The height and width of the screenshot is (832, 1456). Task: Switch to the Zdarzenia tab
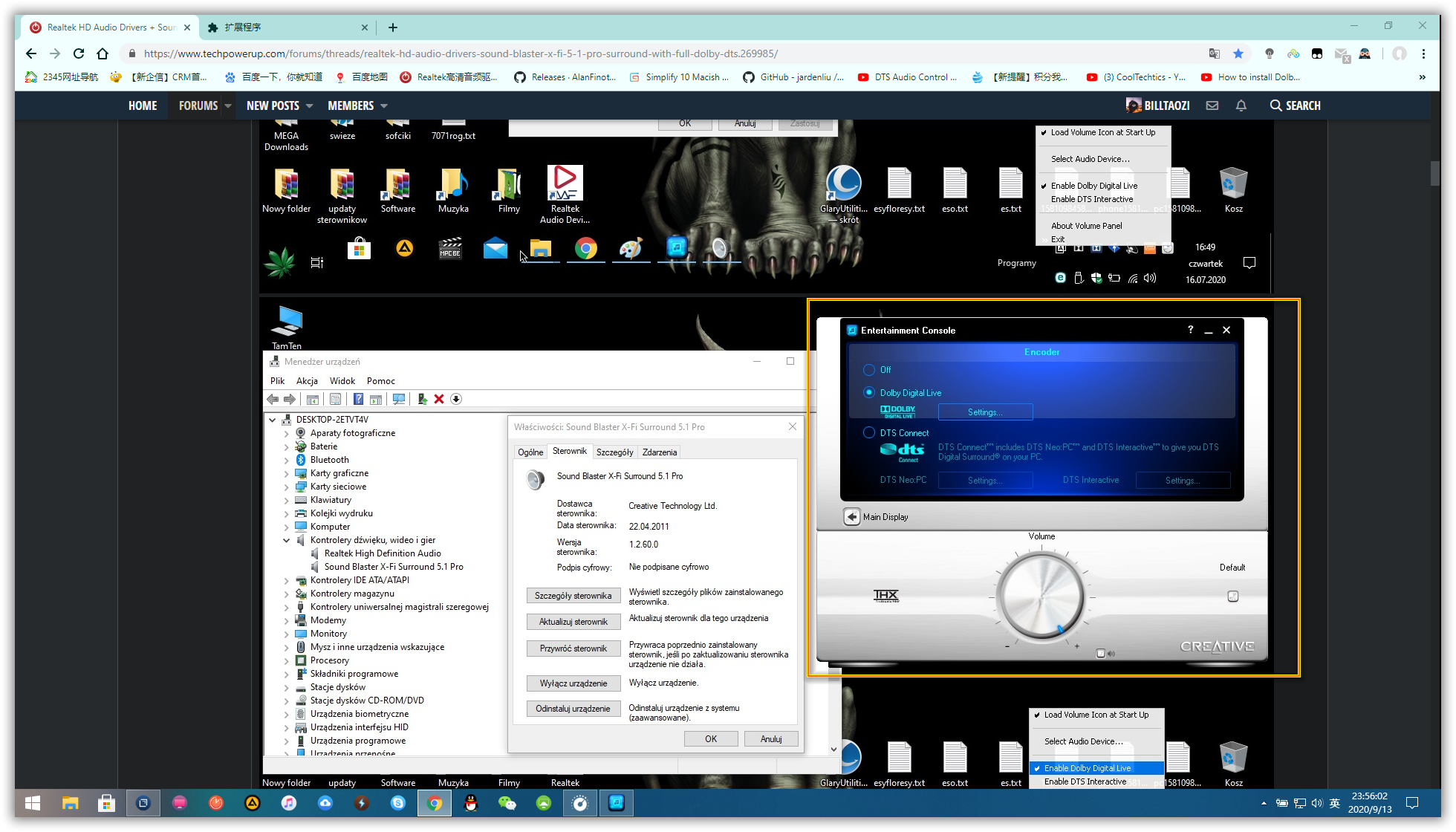pyautogui.click(x=660, y=452)
